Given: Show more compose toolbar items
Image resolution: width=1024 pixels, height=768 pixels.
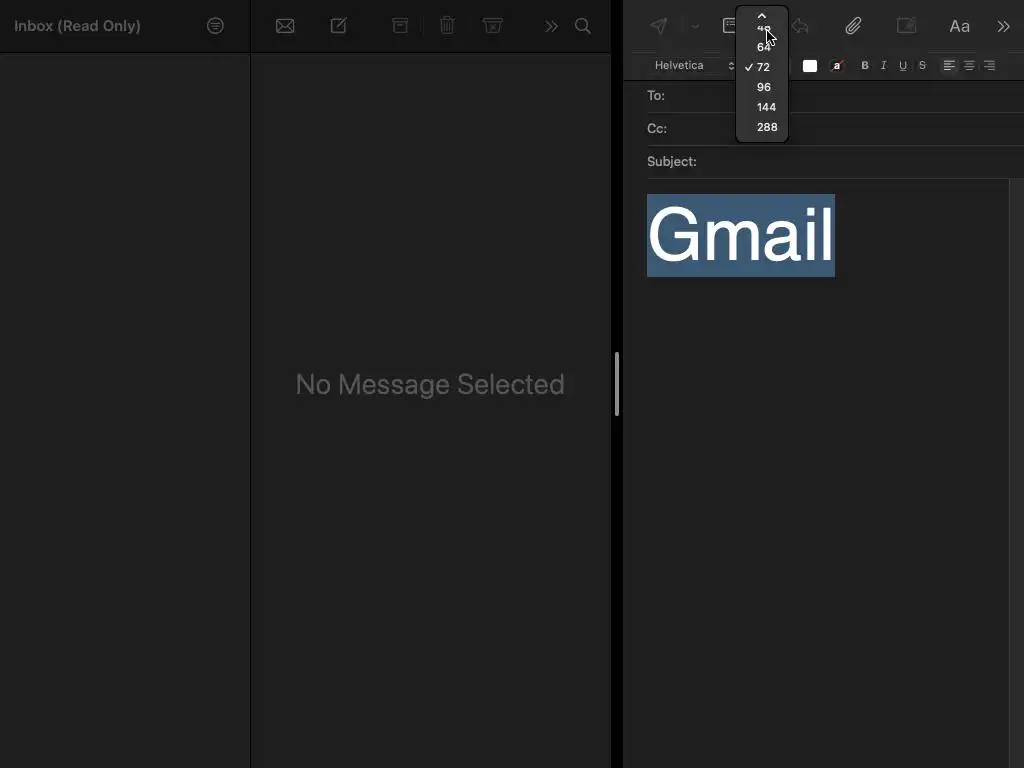Looking at the screenshot, I should [1004, 26].
